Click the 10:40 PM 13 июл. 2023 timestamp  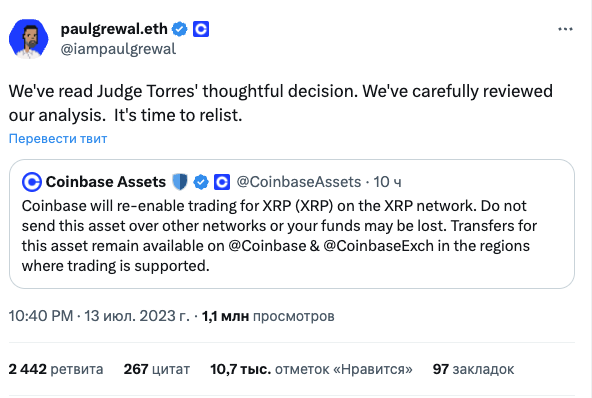click(99, 316)
